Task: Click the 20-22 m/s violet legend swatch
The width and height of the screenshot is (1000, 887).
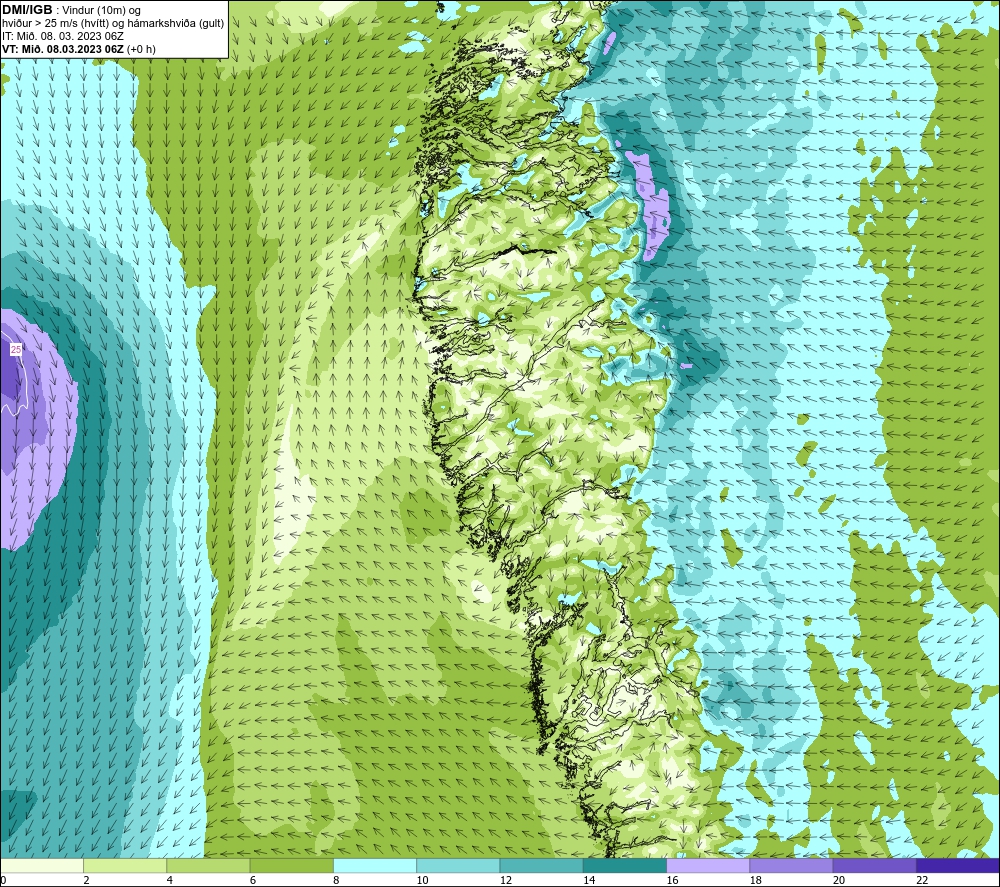Action: coord(874,865)
